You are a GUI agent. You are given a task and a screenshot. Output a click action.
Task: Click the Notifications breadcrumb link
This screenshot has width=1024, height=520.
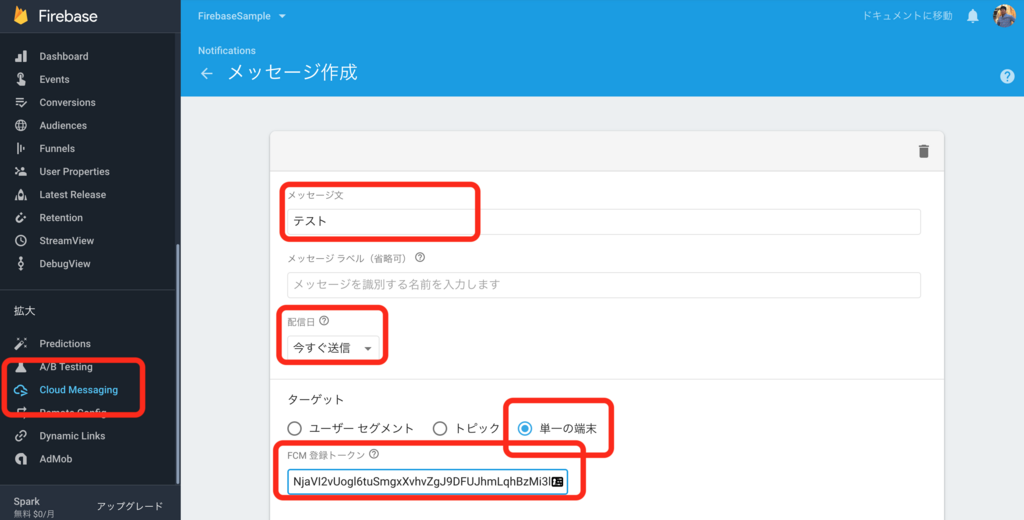(x=227, y=50)
